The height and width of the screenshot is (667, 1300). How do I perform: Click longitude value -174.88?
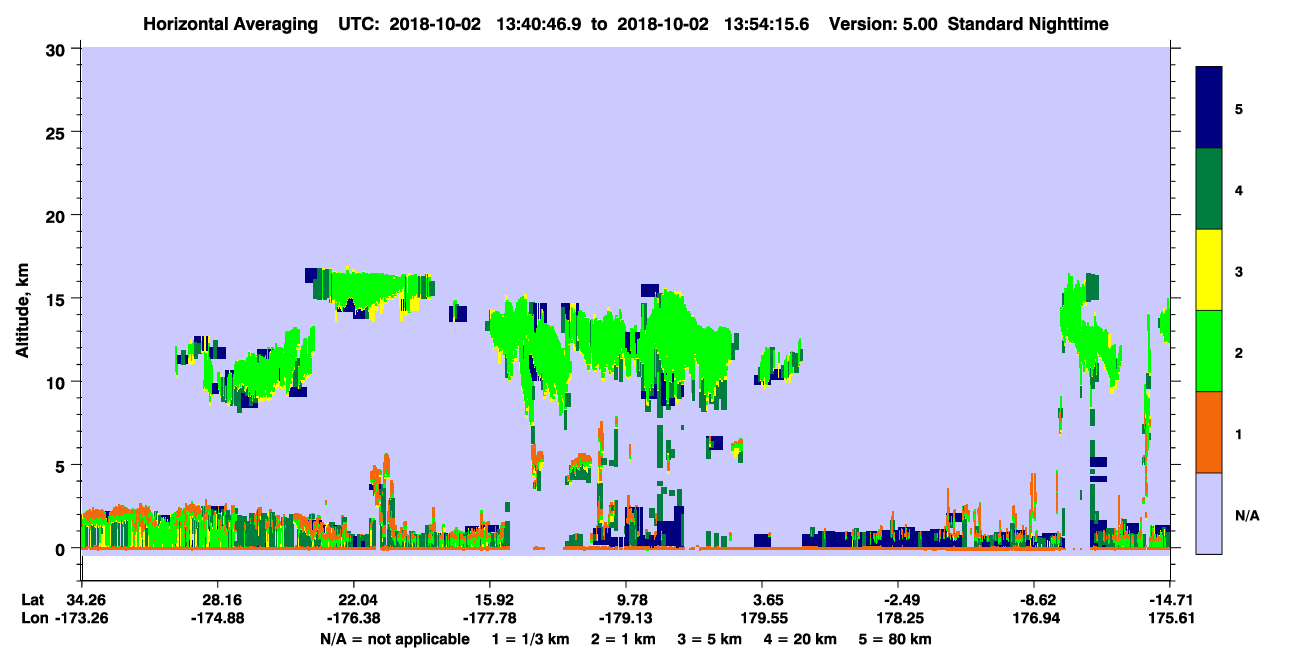tap(217, 619)
